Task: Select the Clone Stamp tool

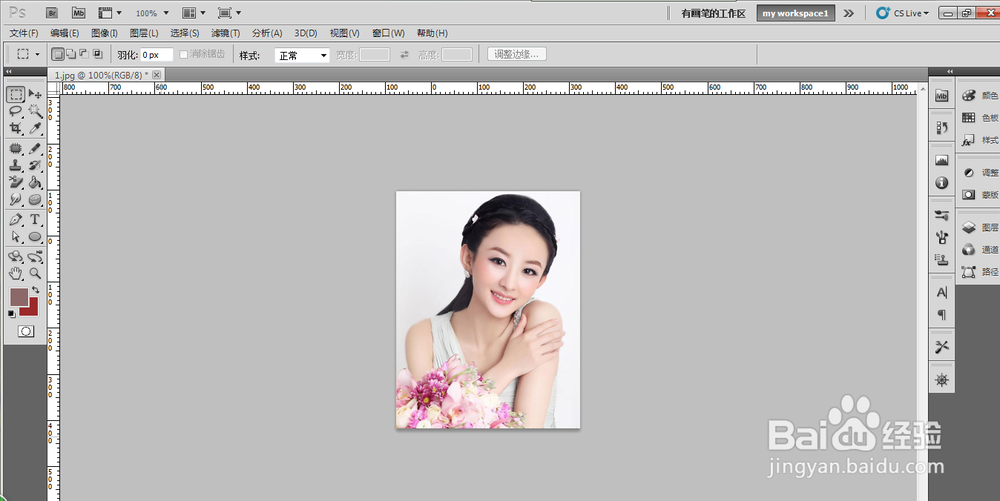Action: [16, 165]
